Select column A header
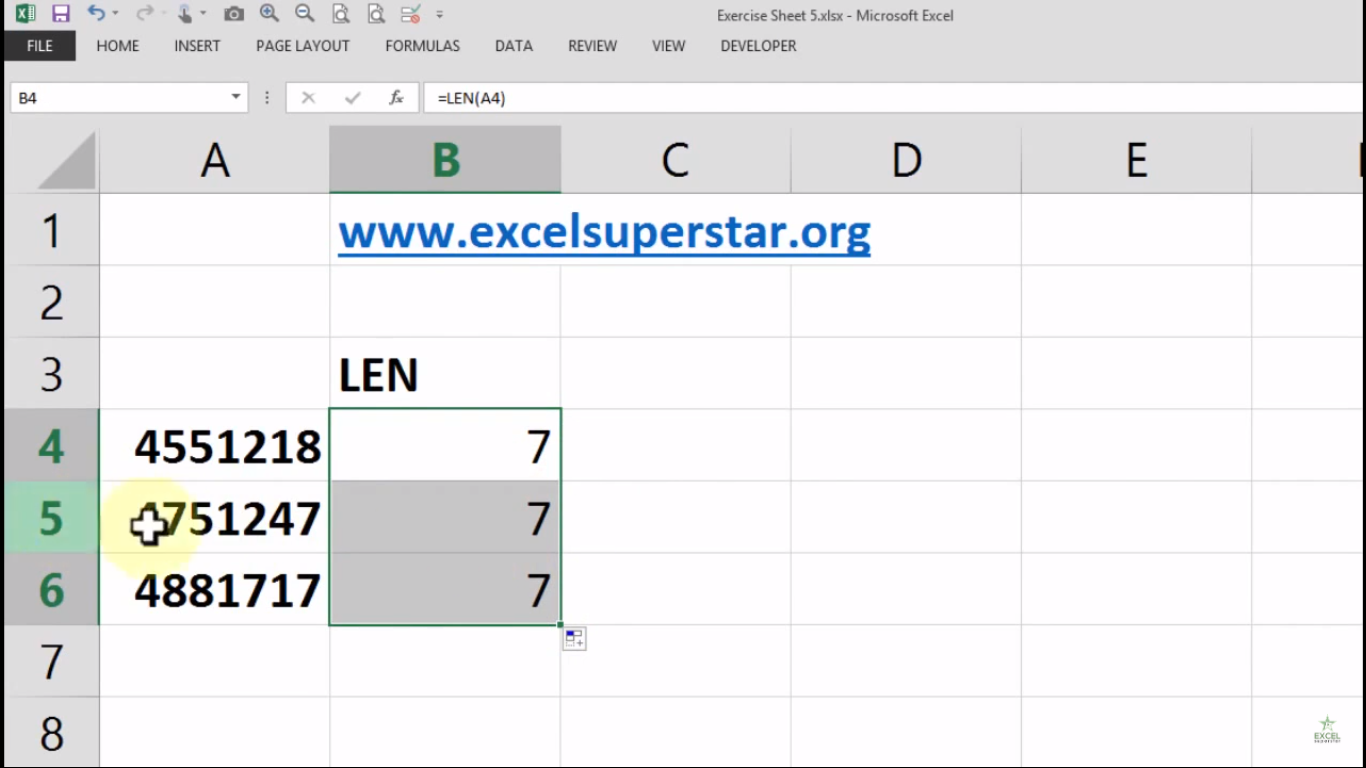1366x768 pixels. click(215, 160)
